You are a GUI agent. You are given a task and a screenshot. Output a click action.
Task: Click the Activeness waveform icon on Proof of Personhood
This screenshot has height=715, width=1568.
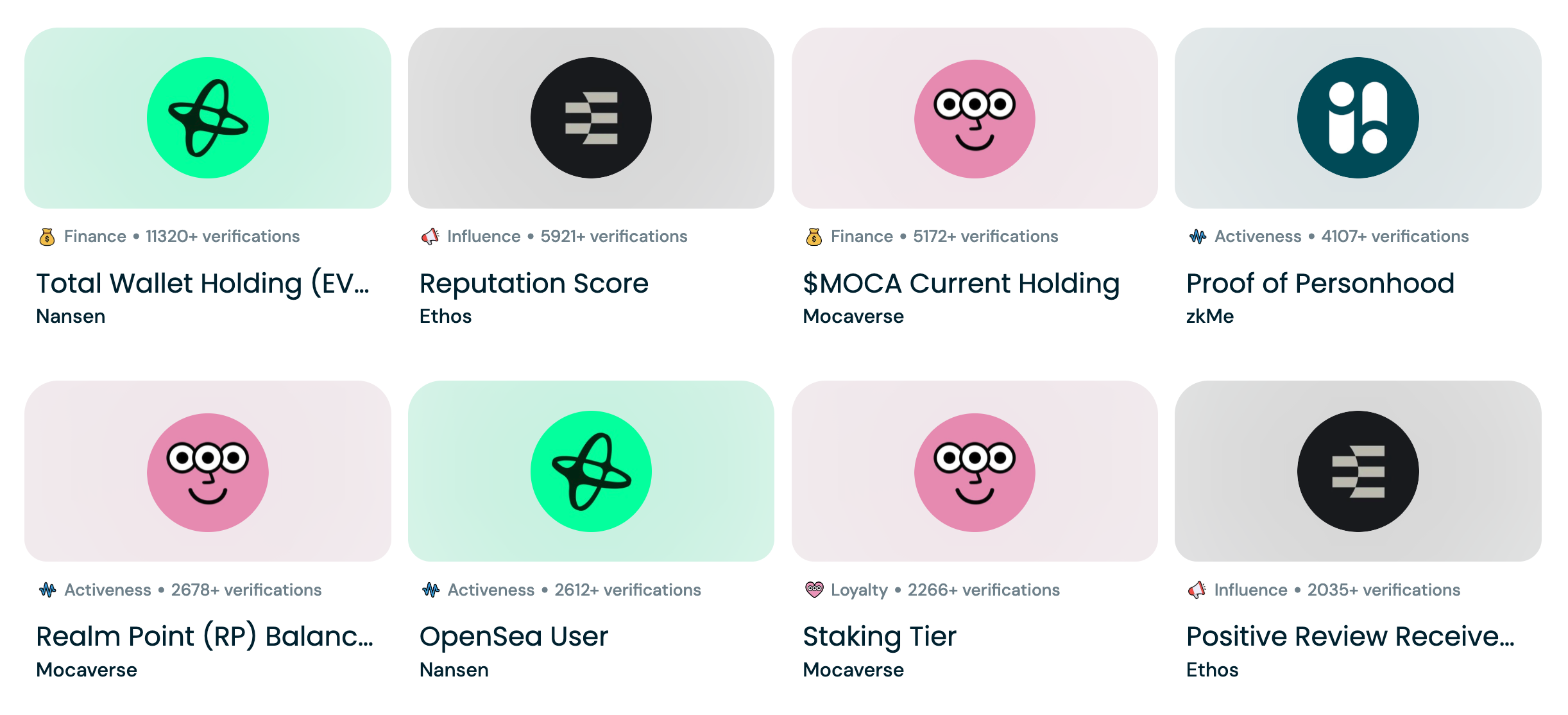(x=1196, y=236)
